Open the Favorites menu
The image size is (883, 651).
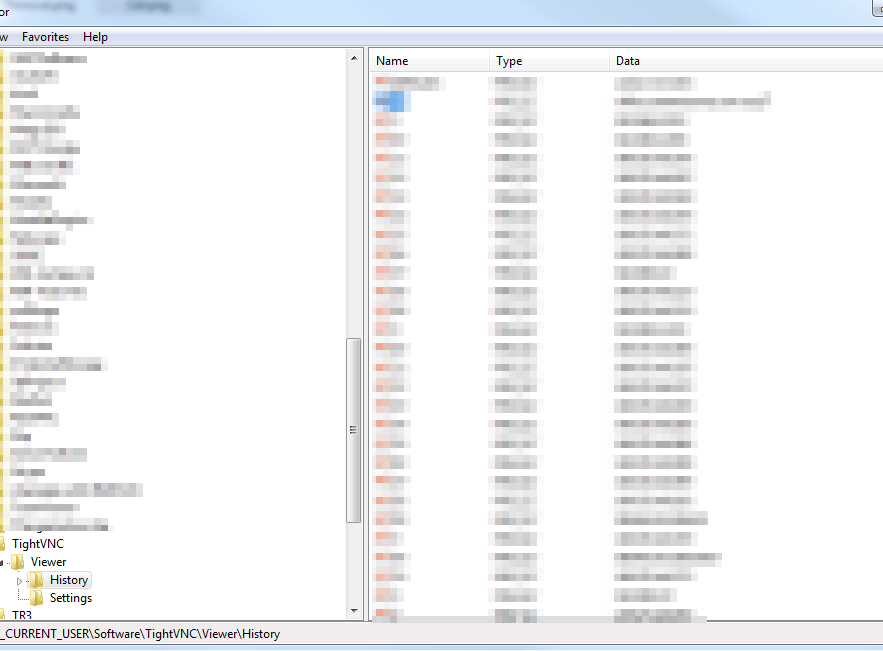coord(45,37)
